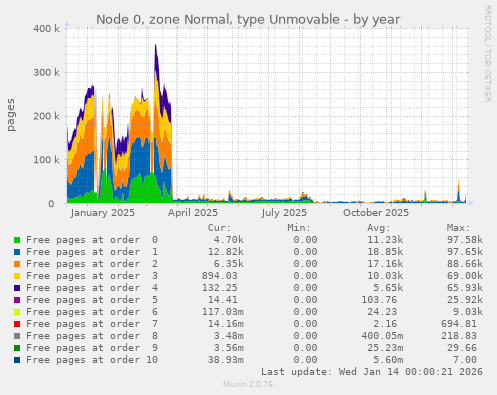This screenshot has height=395, width=497.
Task: Click the 97.58k max value
Action: pos(465,240)
